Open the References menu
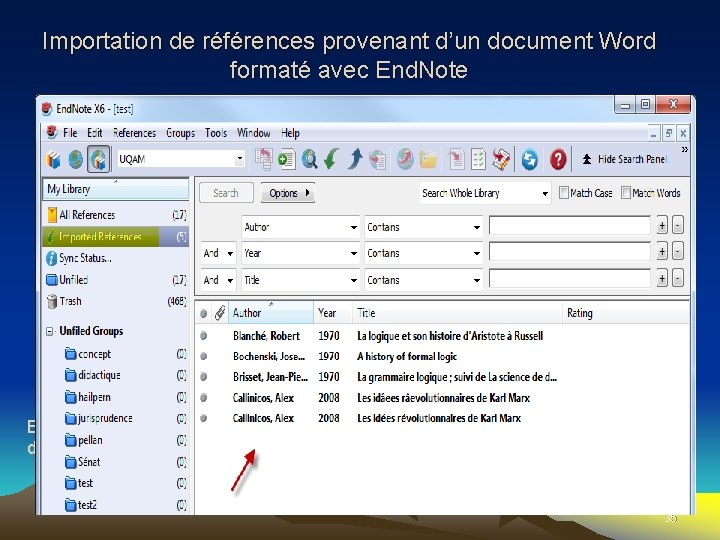The height and width of the screenshot is (540, 720). tap(134, 133)
